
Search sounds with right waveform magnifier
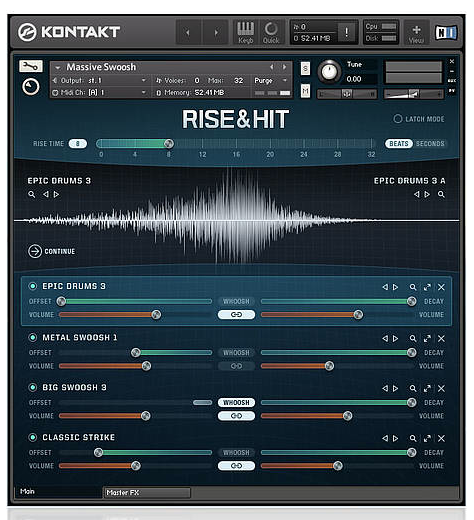pyautogui.click(x=441, y=194)
